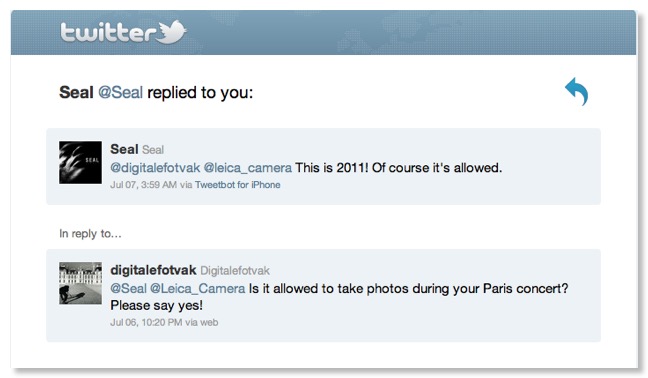Click the Twitter bird icon in header
Viewport: 648px width, 378px height.
click(x=172, y=31)
